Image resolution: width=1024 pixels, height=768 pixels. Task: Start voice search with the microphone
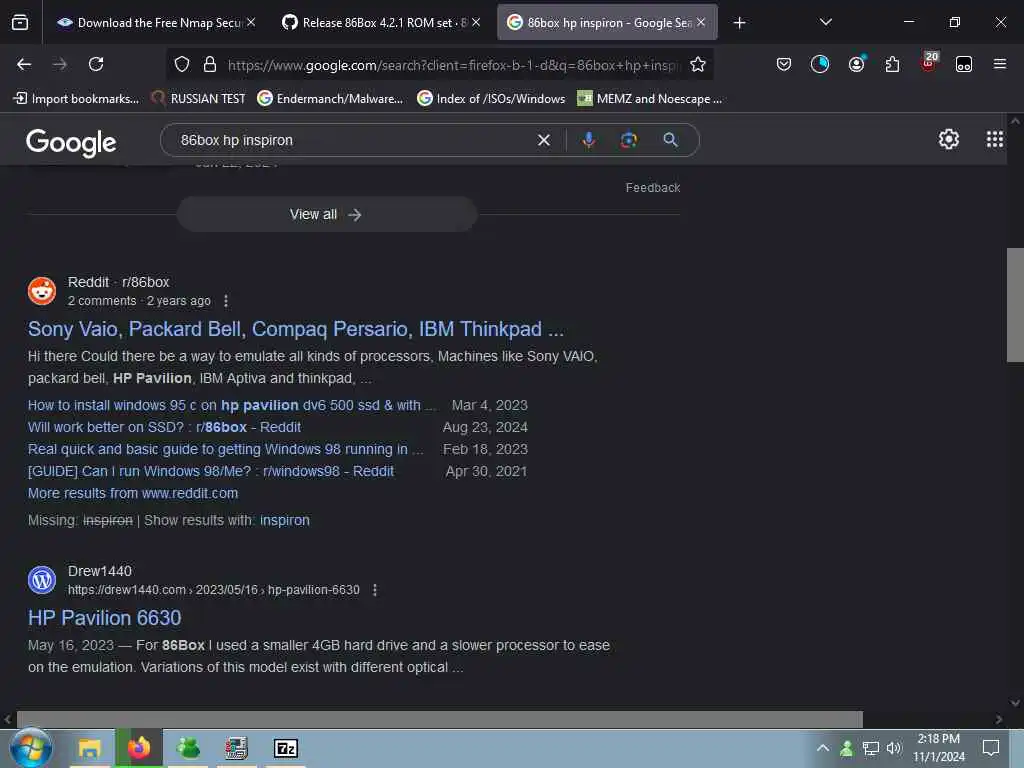point(588,140)
